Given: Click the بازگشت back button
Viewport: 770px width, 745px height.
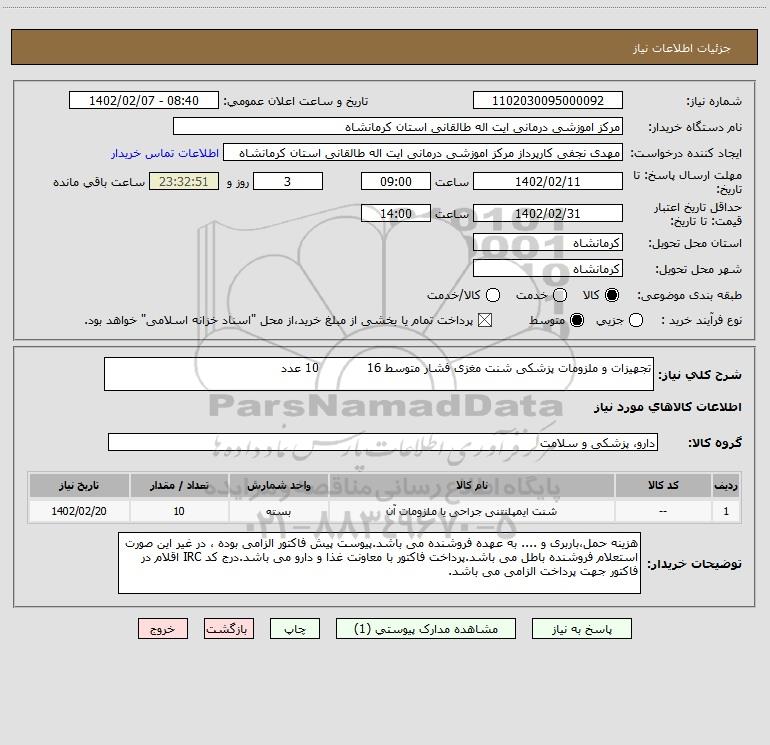Looking at the screenshot, I should coord(229,629).
